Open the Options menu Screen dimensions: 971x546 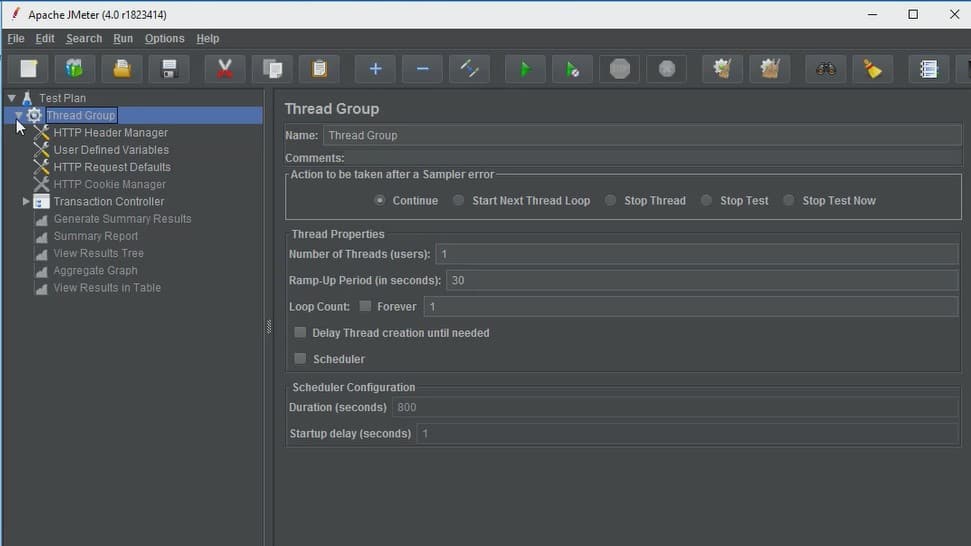tap(164, 38)
